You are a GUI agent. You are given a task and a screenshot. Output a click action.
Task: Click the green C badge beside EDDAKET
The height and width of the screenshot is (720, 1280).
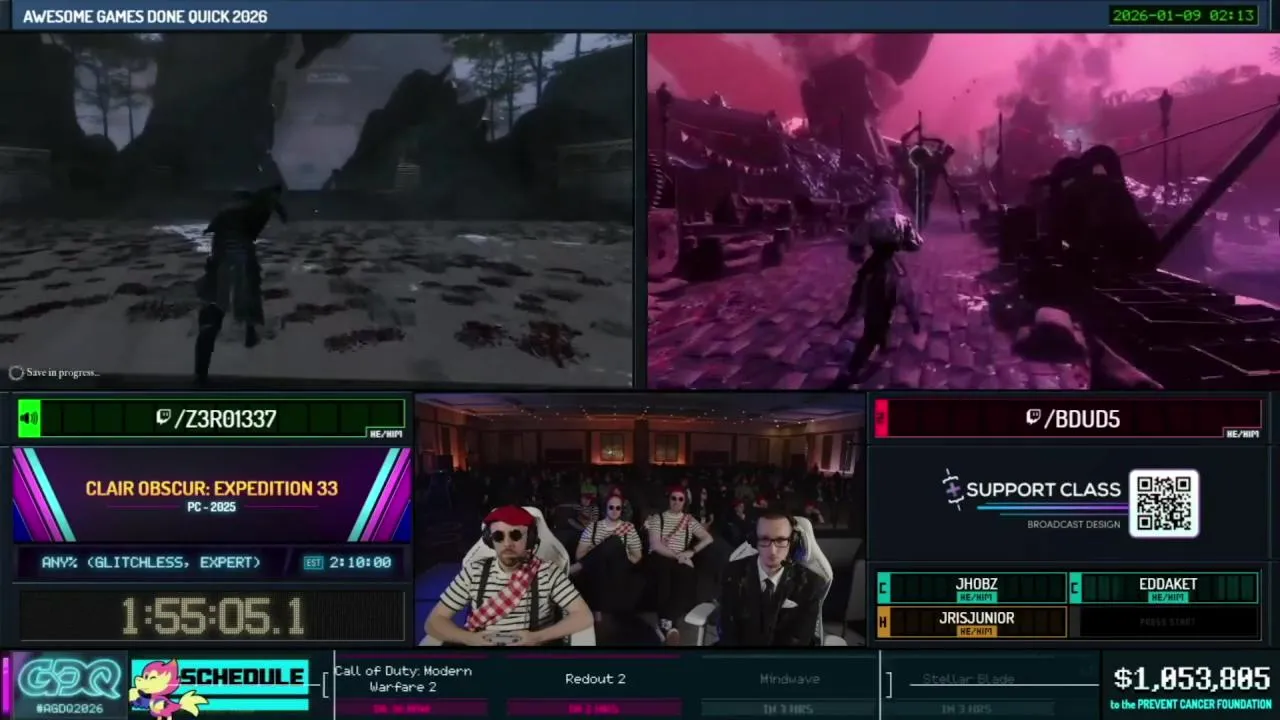tap(1074, 588)
